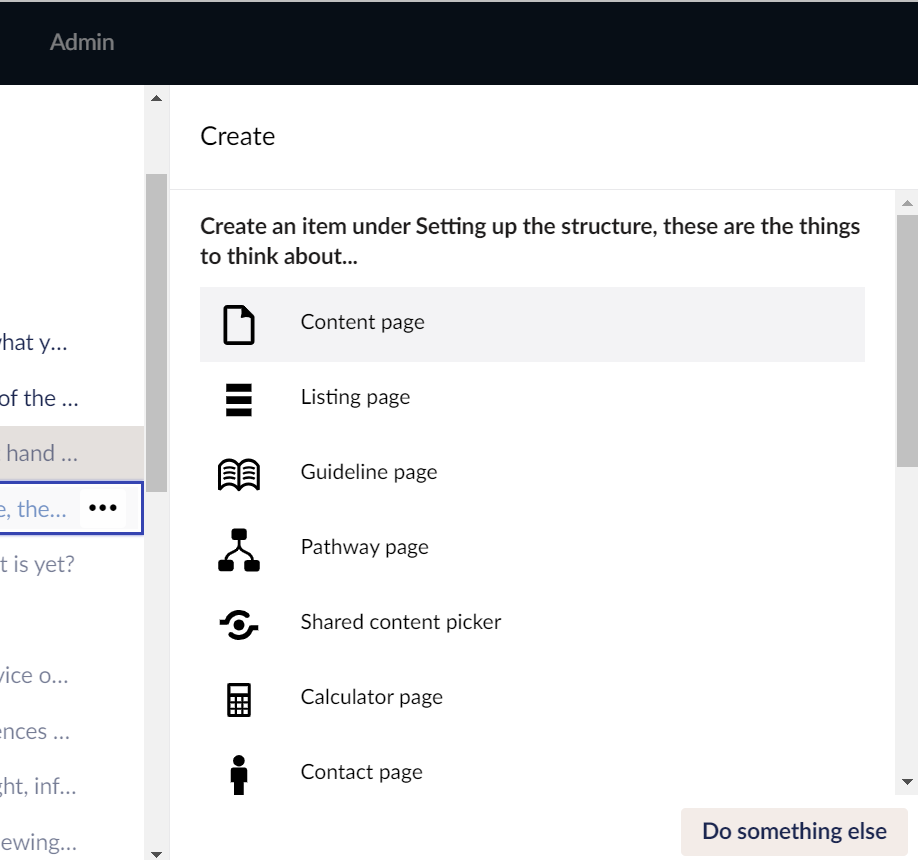Click the tree panel scrollbar up arrow
Viewport: 918px width, 860px height.
point(156,98)
